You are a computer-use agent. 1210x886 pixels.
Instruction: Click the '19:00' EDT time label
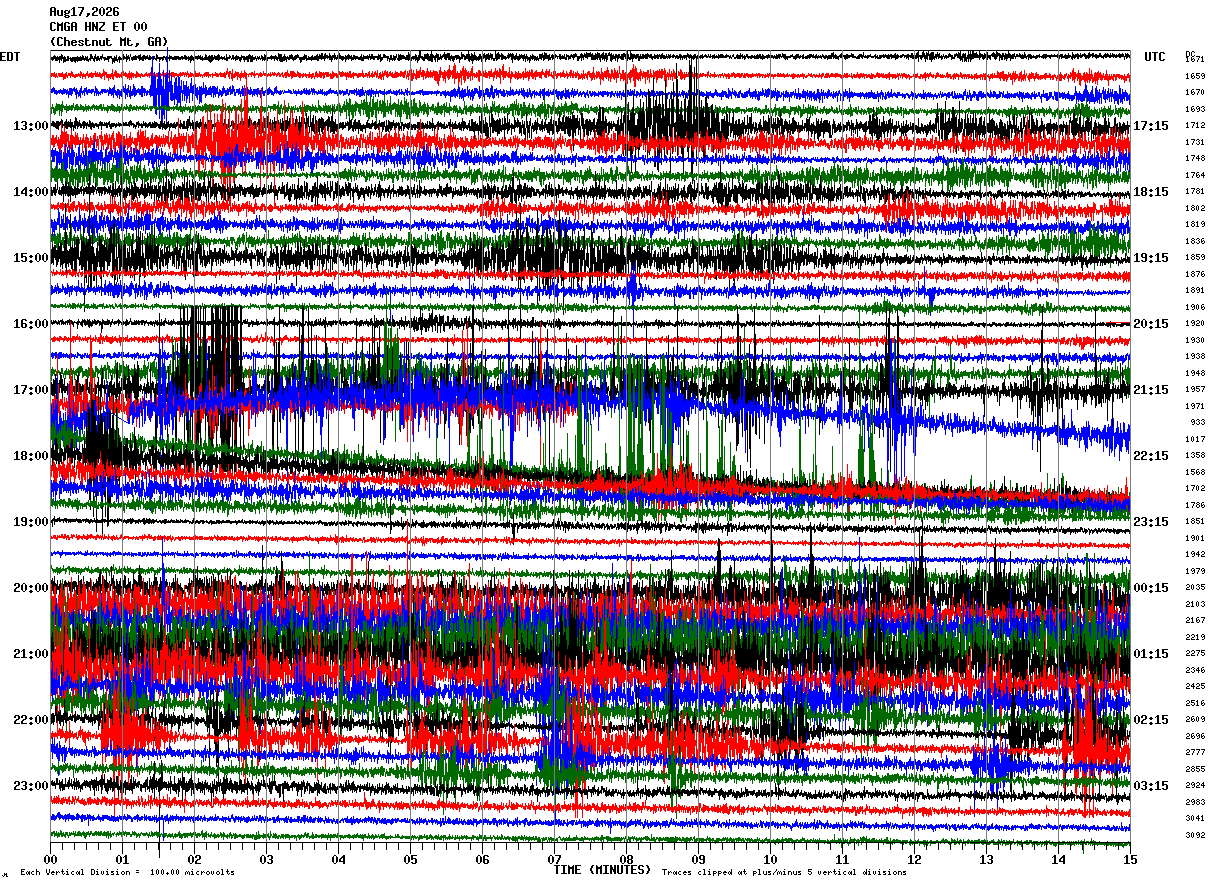point(31,522)
